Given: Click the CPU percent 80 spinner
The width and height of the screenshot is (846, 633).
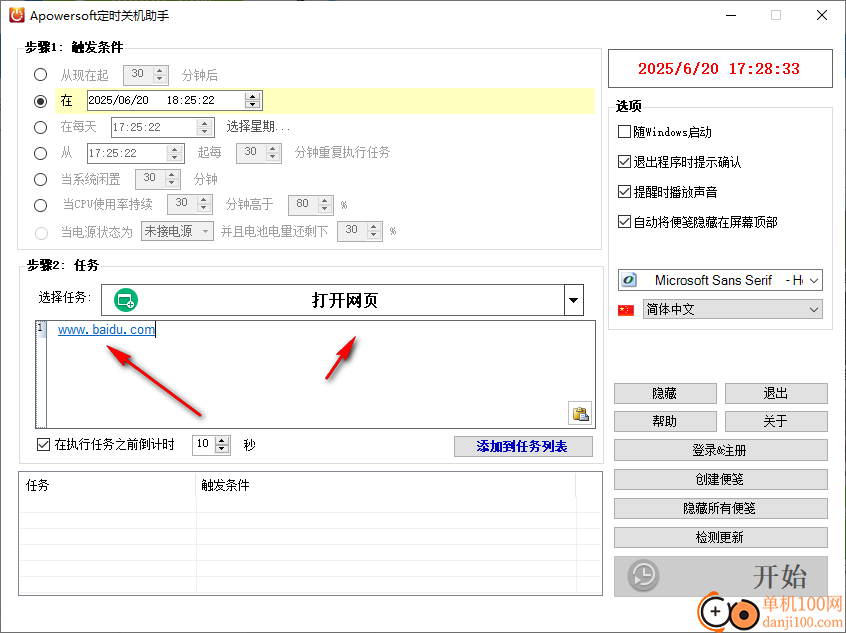Looking at the screenshot, I should pos(325,205).
